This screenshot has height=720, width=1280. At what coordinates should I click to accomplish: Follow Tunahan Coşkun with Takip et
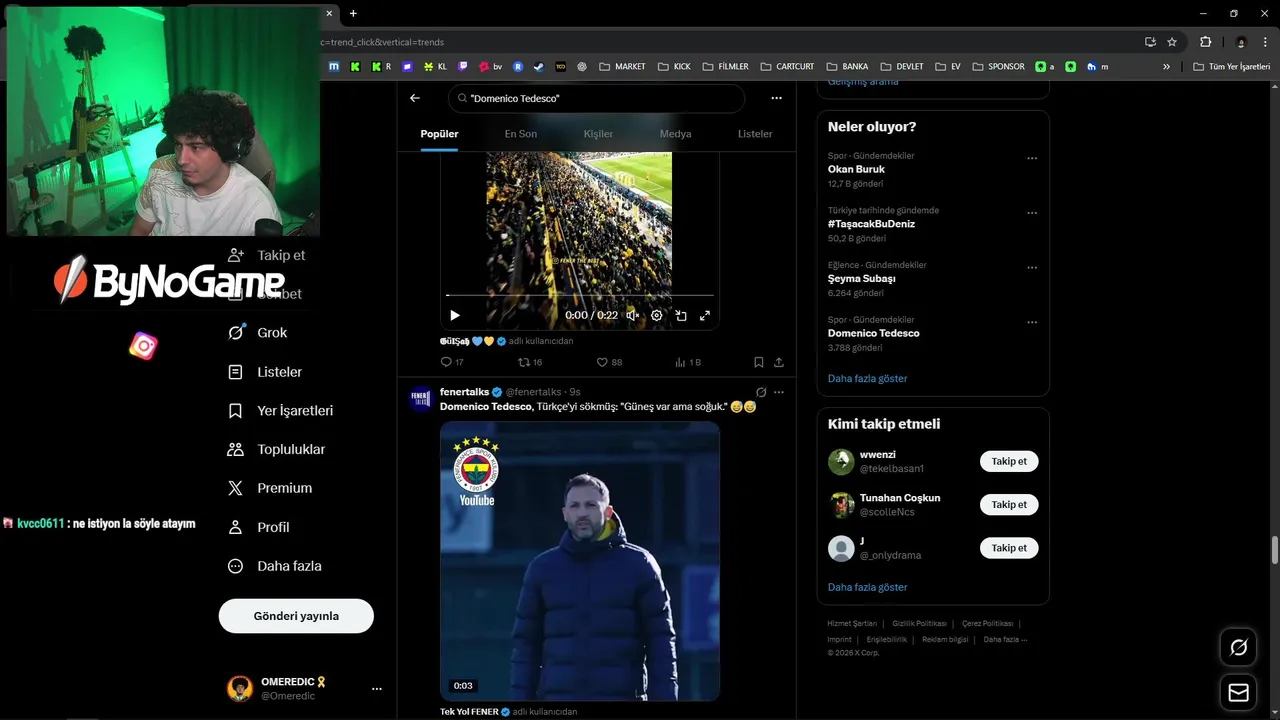(x=1009, y=505)
